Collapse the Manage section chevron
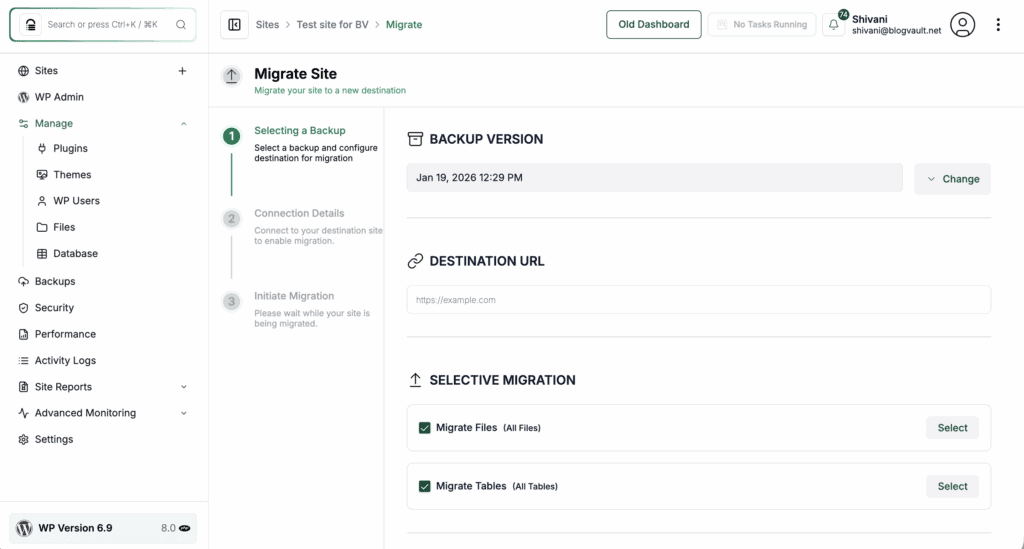The width and height of the screenshot is (1024, 549). [184, 123]
